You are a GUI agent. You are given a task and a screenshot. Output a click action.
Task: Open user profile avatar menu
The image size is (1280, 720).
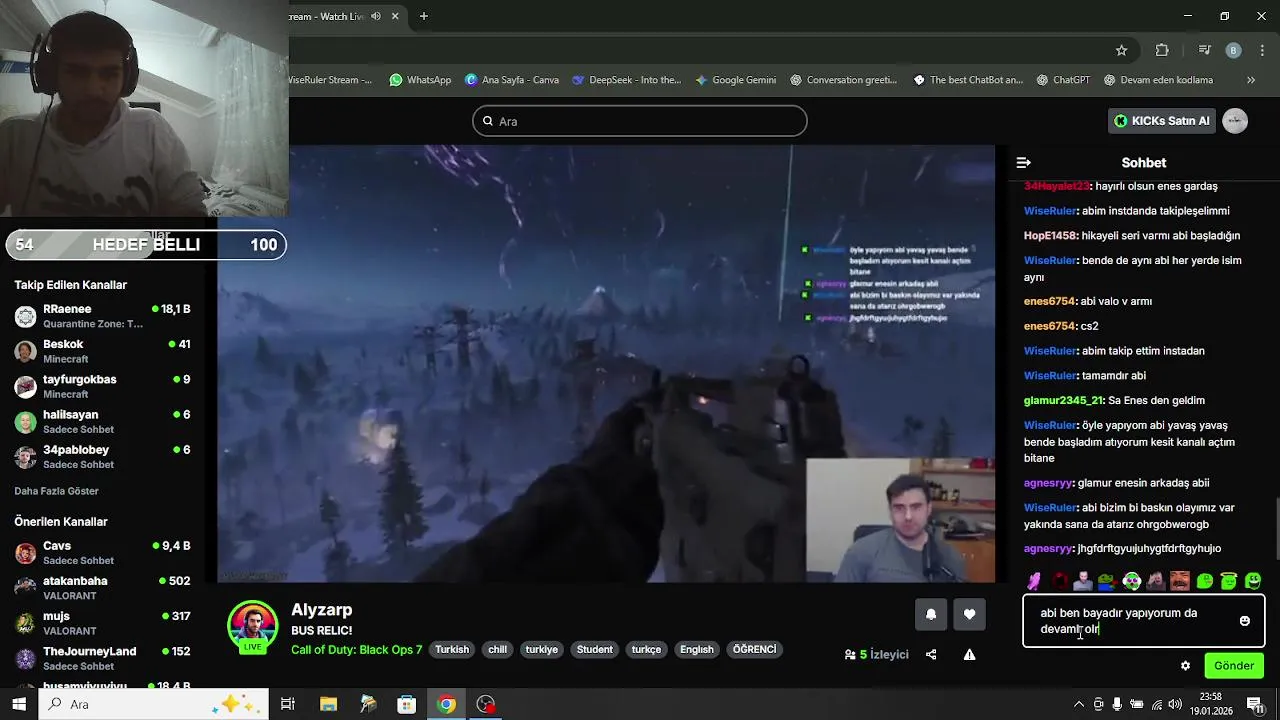[x=1235, y=121]
